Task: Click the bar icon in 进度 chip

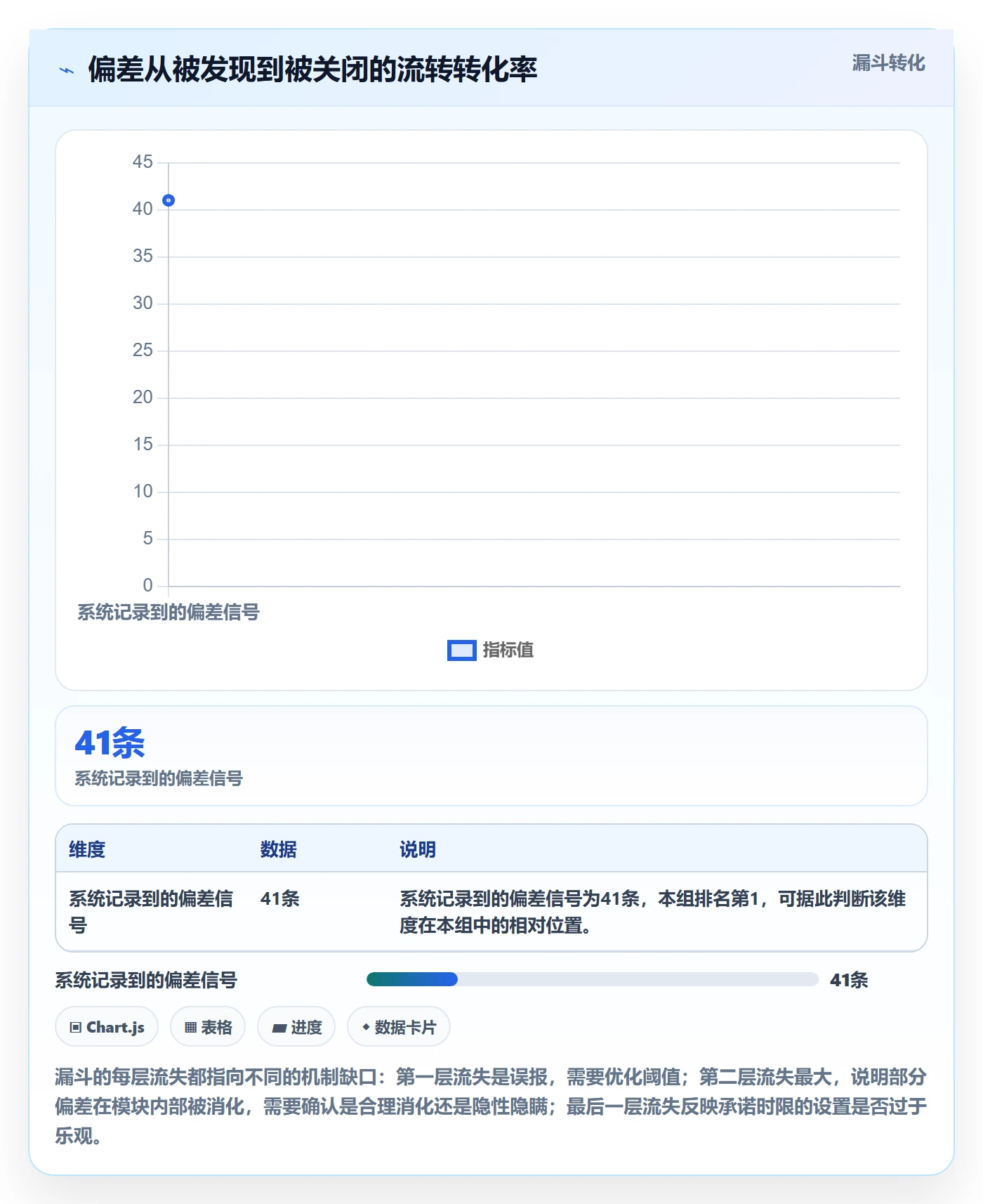Action: coord(279,1028)
